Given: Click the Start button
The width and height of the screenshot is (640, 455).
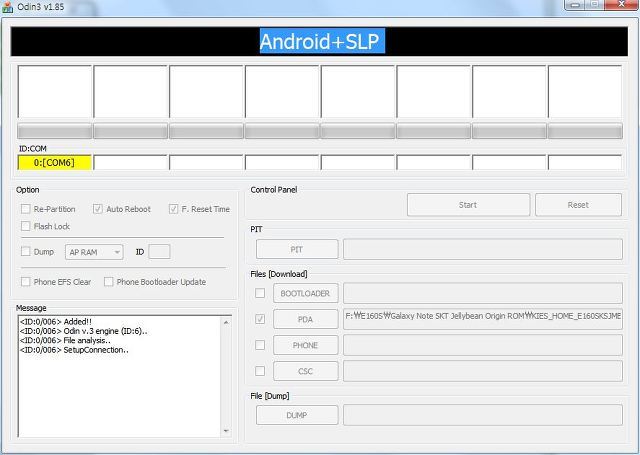Looking at the screenshot, I should 468,205.
